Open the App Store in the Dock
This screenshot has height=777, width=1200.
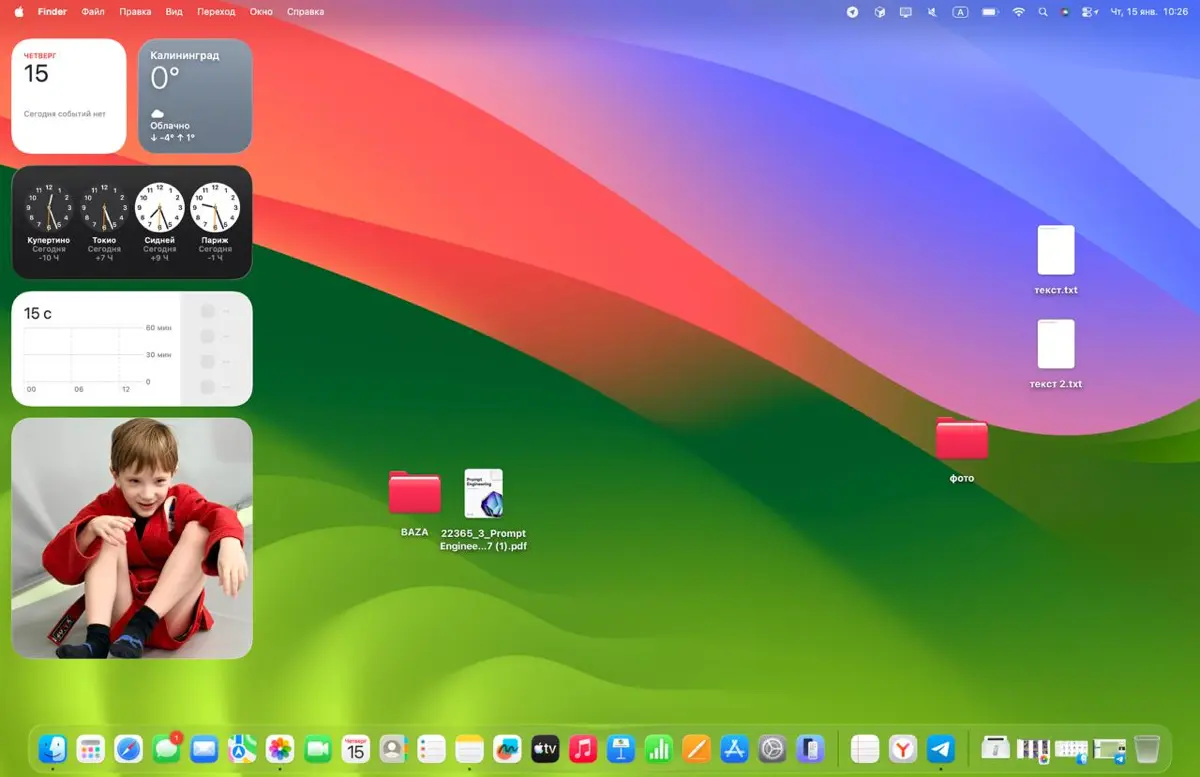[734, 748]
